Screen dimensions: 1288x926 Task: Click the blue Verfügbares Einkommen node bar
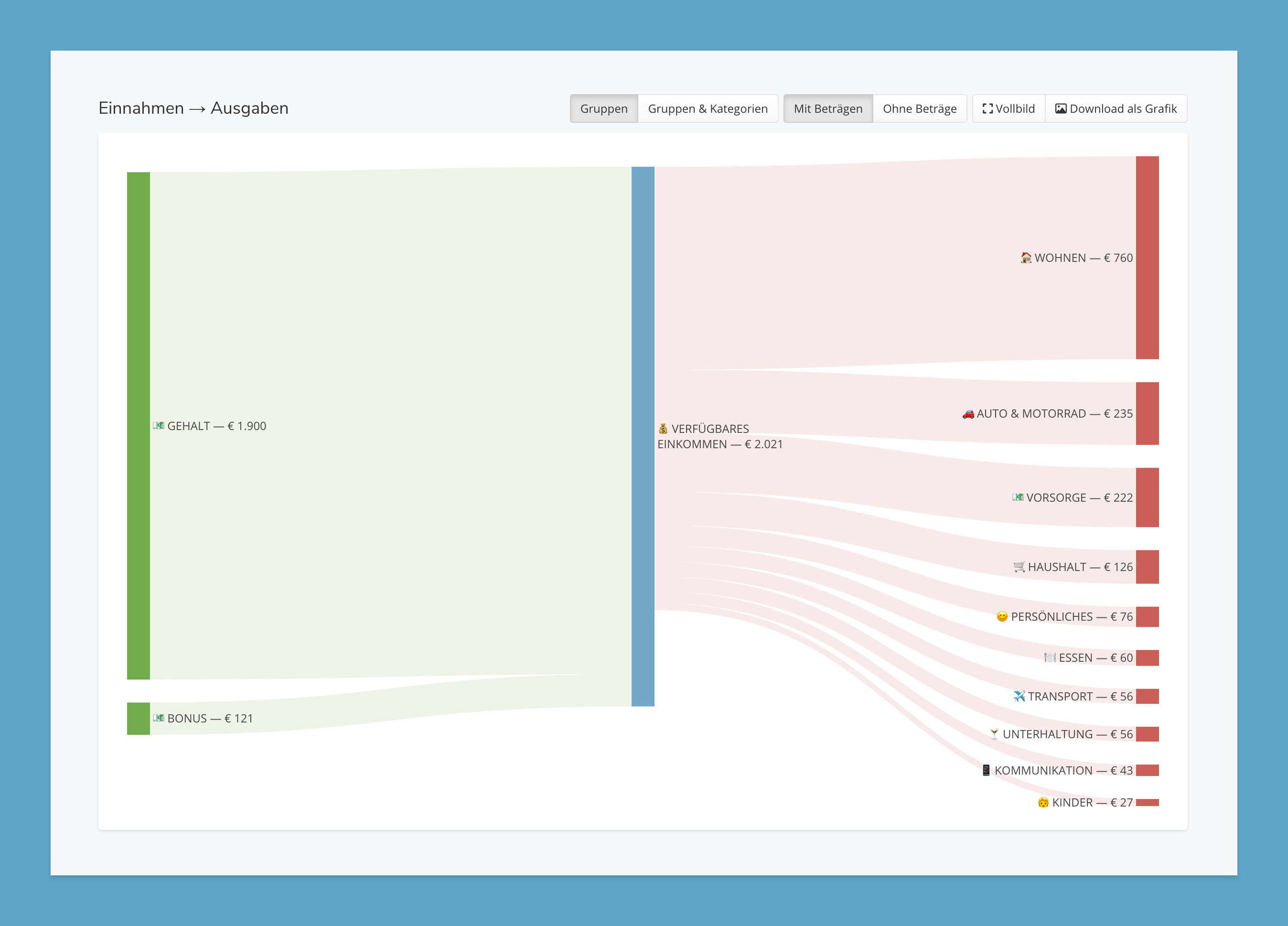(642, 436)
